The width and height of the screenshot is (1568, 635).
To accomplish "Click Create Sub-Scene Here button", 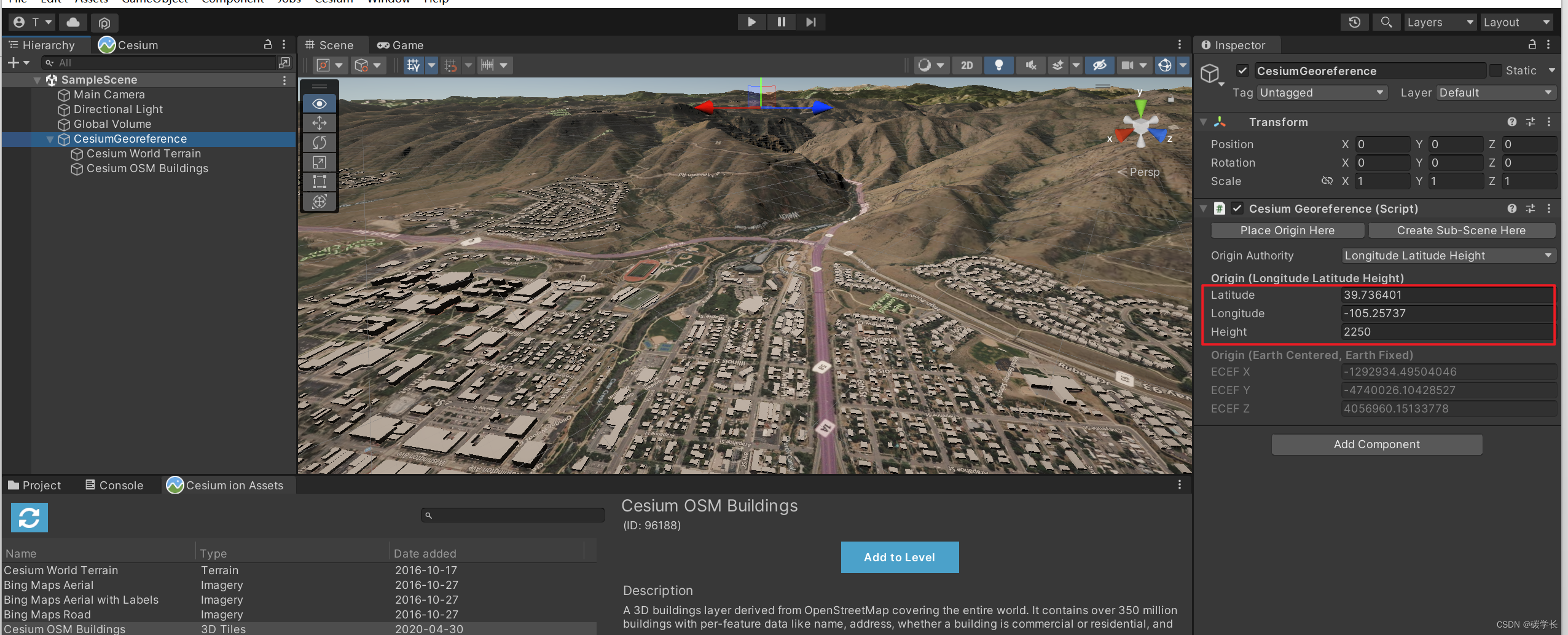I will click(x=1461, y=231).
